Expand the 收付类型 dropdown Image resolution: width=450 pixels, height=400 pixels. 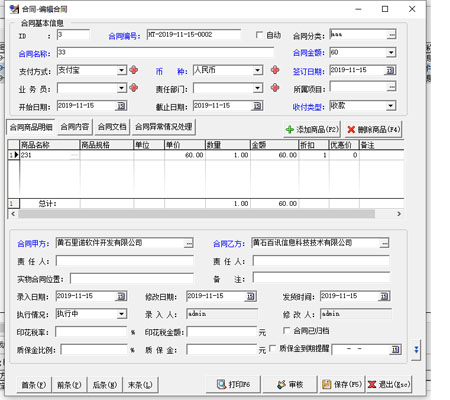click(x=391, y=106)
